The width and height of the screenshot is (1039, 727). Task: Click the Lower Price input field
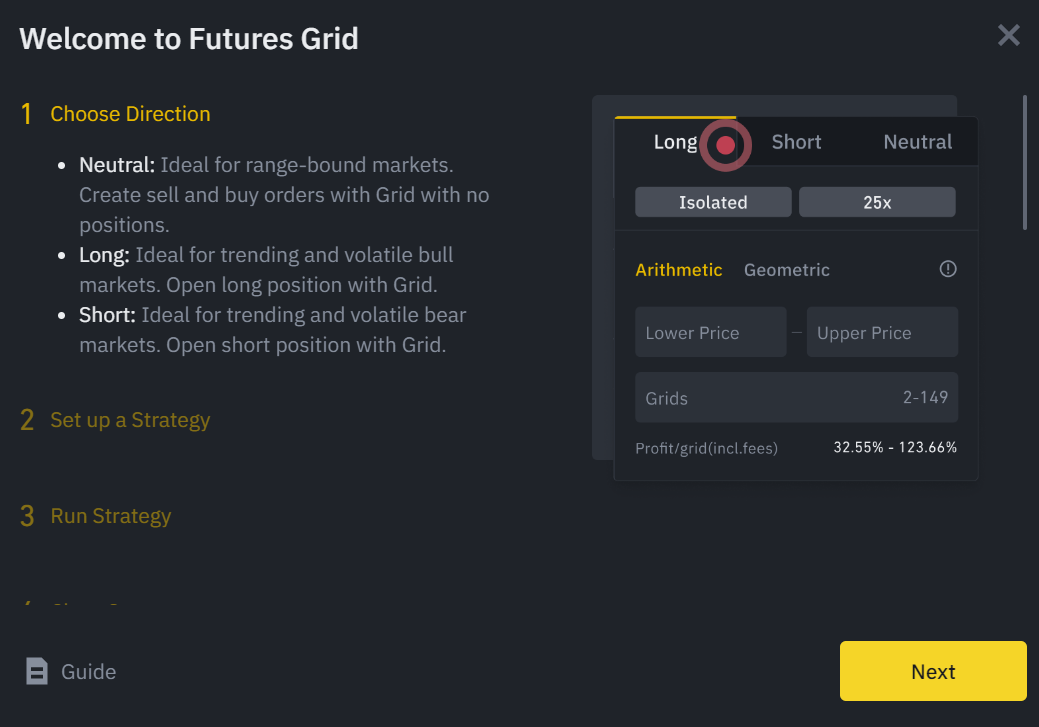pos(710,333)
